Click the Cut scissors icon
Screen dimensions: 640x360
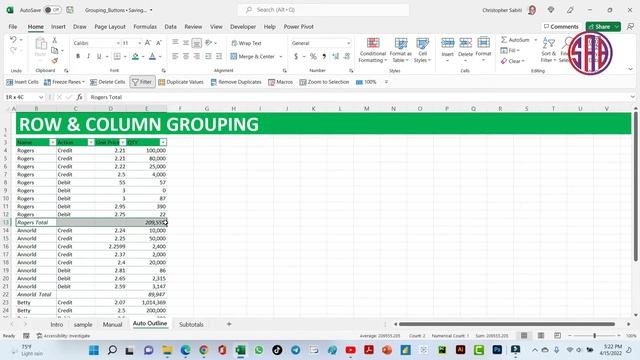pyautogui.click(x=55, y=40)
